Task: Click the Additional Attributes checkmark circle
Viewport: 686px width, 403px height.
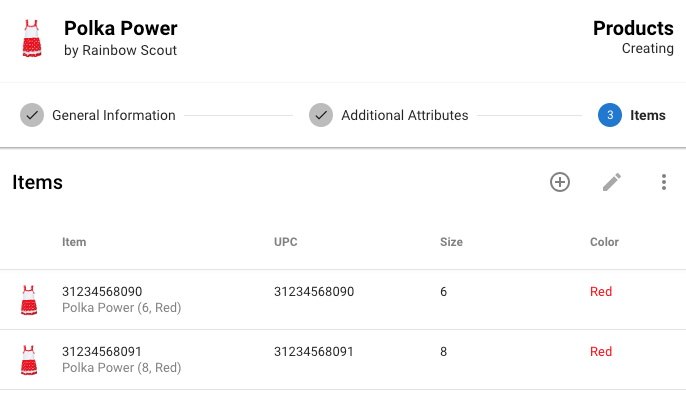Action: (321, 115)
